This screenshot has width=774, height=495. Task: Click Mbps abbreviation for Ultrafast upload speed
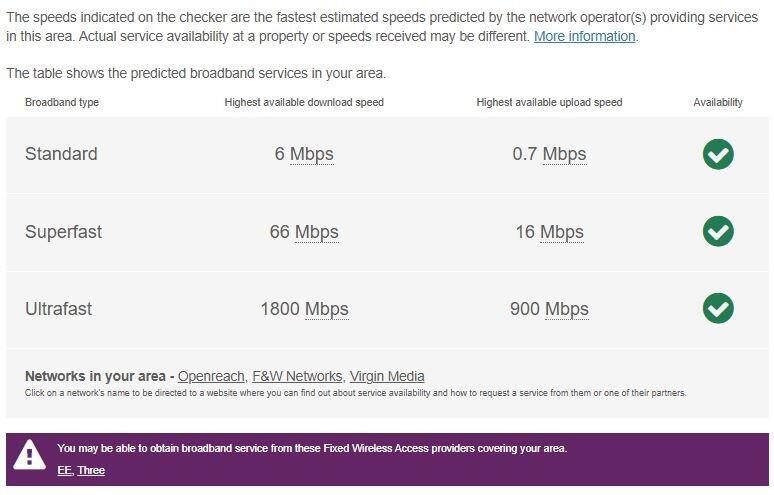pos(567,309)
